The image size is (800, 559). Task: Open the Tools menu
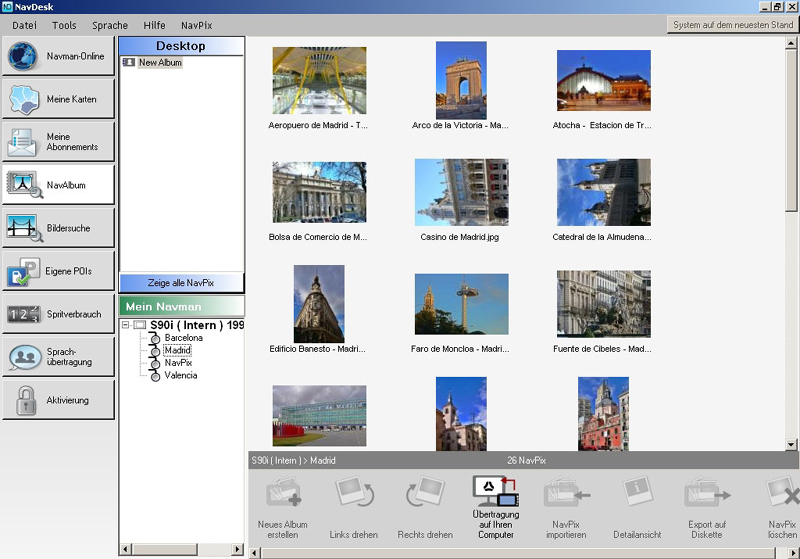(x=64, y=25)
